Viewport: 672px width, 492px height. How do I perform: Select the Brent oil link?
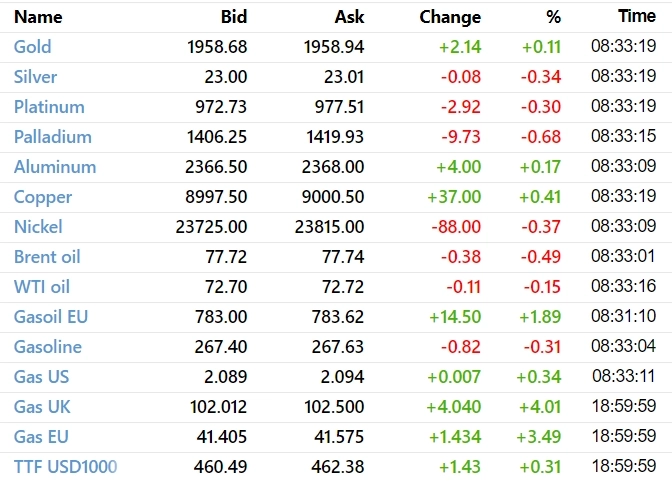(x=48, y=257)
